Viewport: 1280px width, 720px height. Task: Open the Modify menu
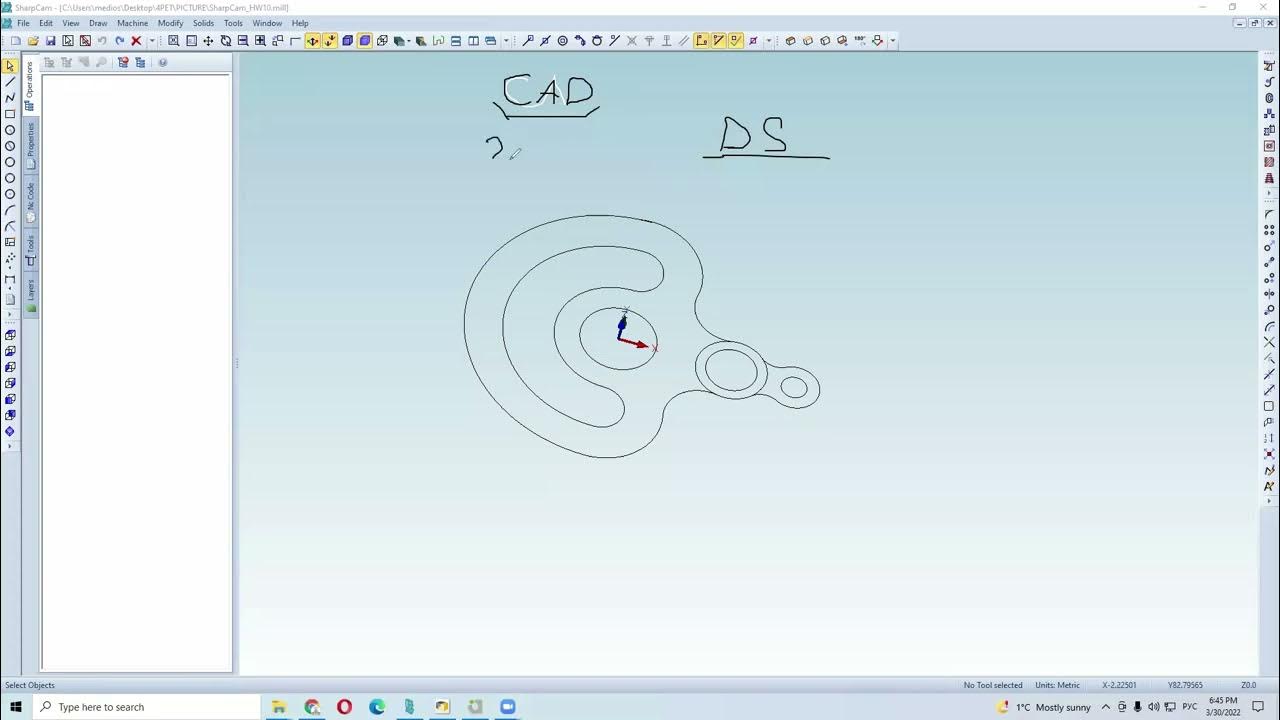[x=170, y=23]
